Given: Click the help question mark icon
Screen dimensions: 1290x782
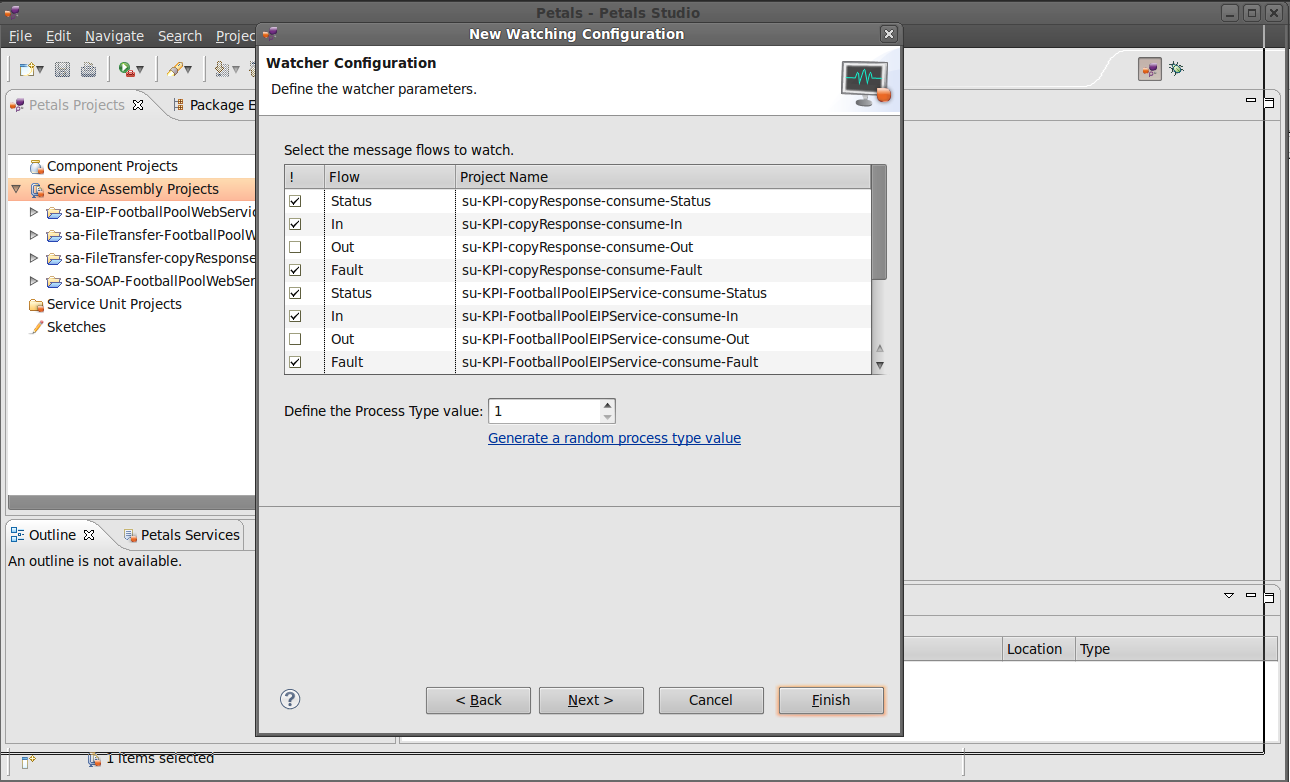Looking at the screenshot, I should click(290, 699).
